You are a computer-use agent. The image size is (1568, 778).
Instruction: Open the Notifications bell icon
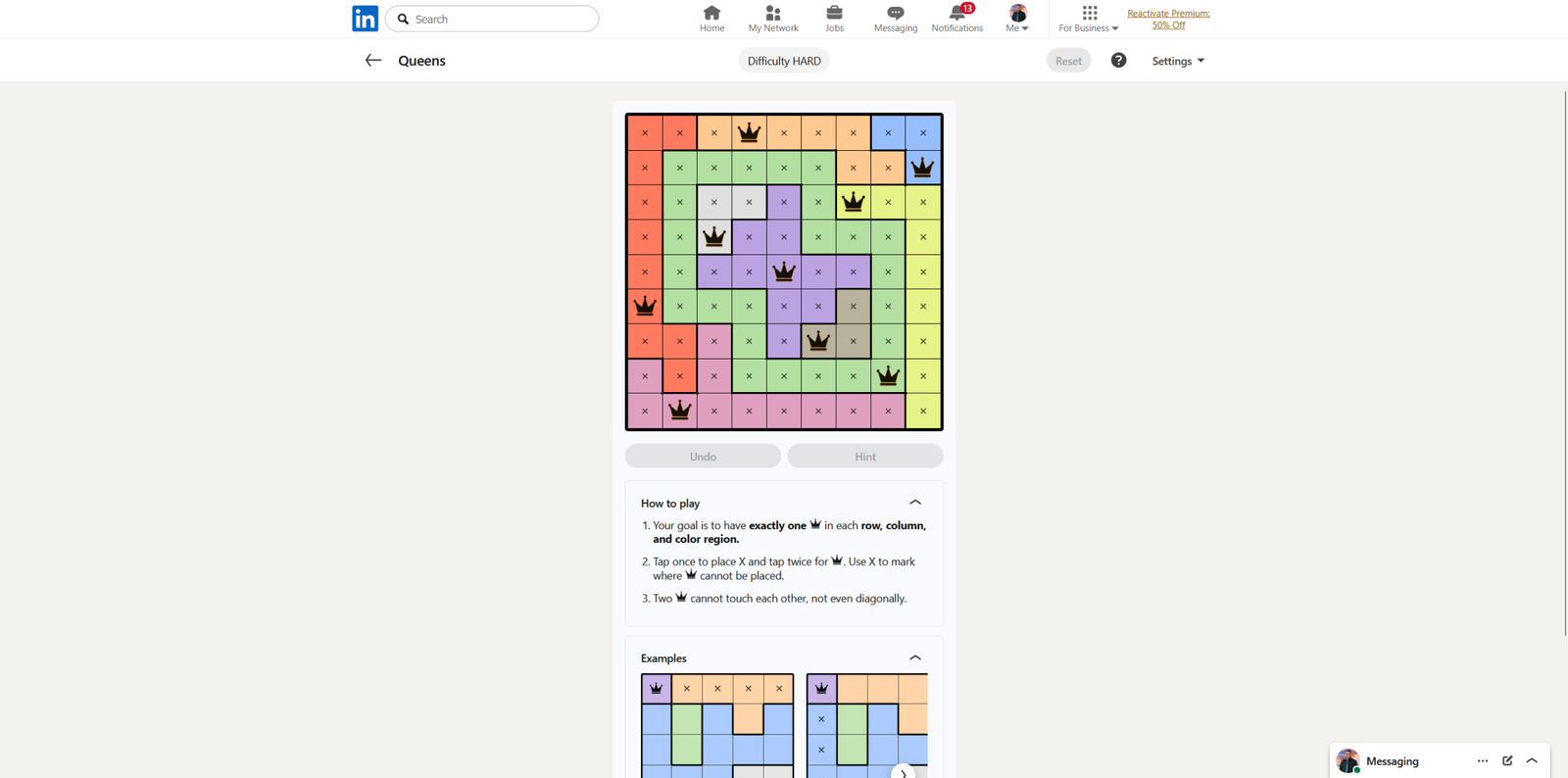point(957,14)
